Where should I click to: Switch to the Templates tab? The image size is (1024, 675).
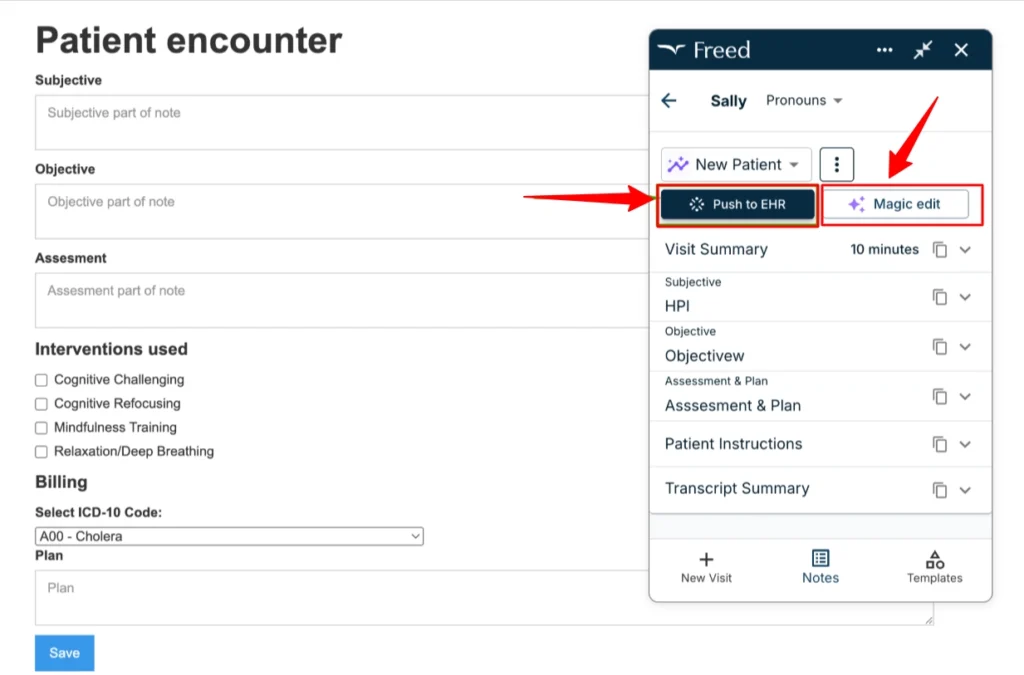(935, 567)
